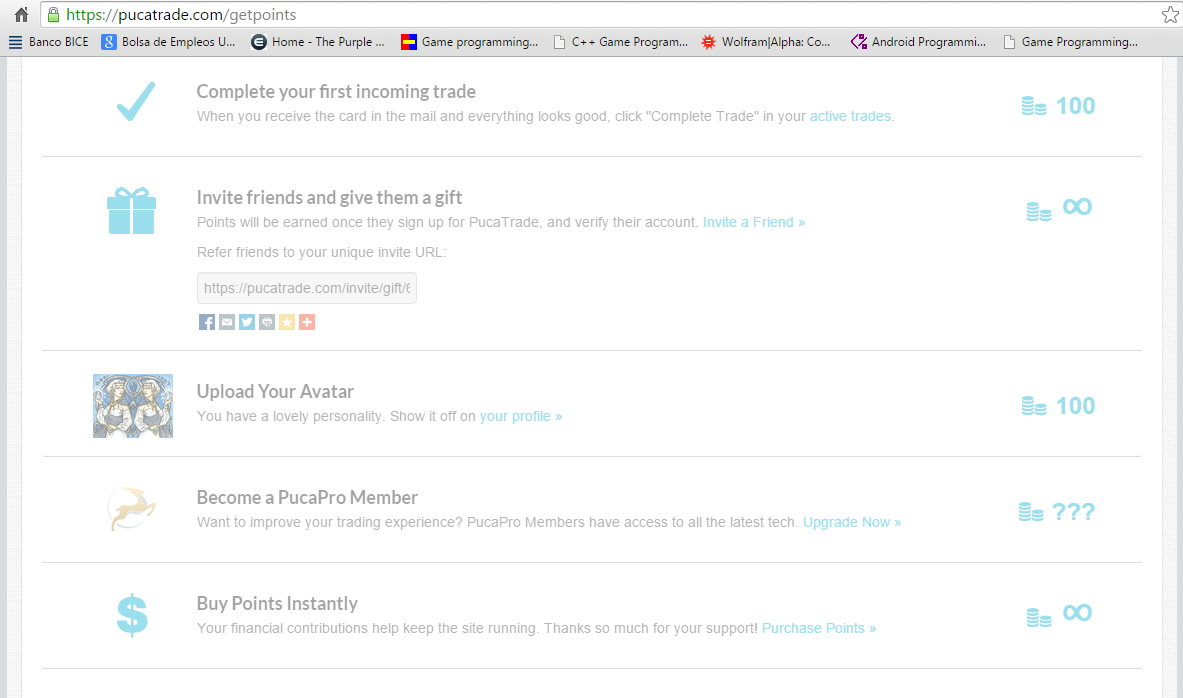Open the Bolsa de Empleos bookmark
The height and width of the screenshot is (698, 1183).
click(x=169, y=42)
